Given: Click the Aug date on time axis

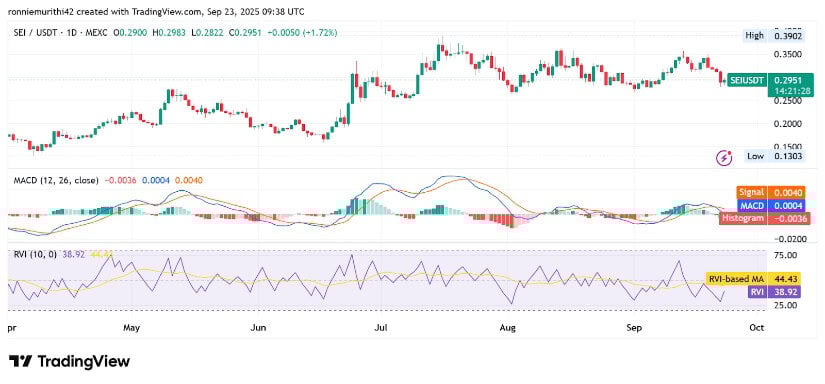Looking at the screenshot, I should (x=508, y=328).
